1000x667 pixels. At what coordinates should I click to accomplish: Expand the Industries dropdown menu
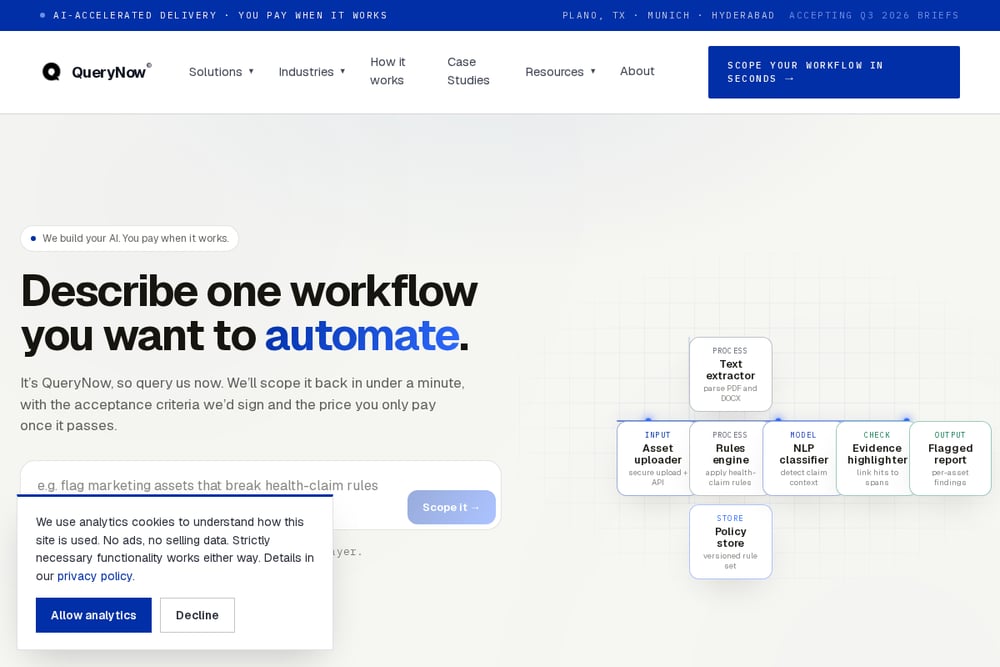312,72
